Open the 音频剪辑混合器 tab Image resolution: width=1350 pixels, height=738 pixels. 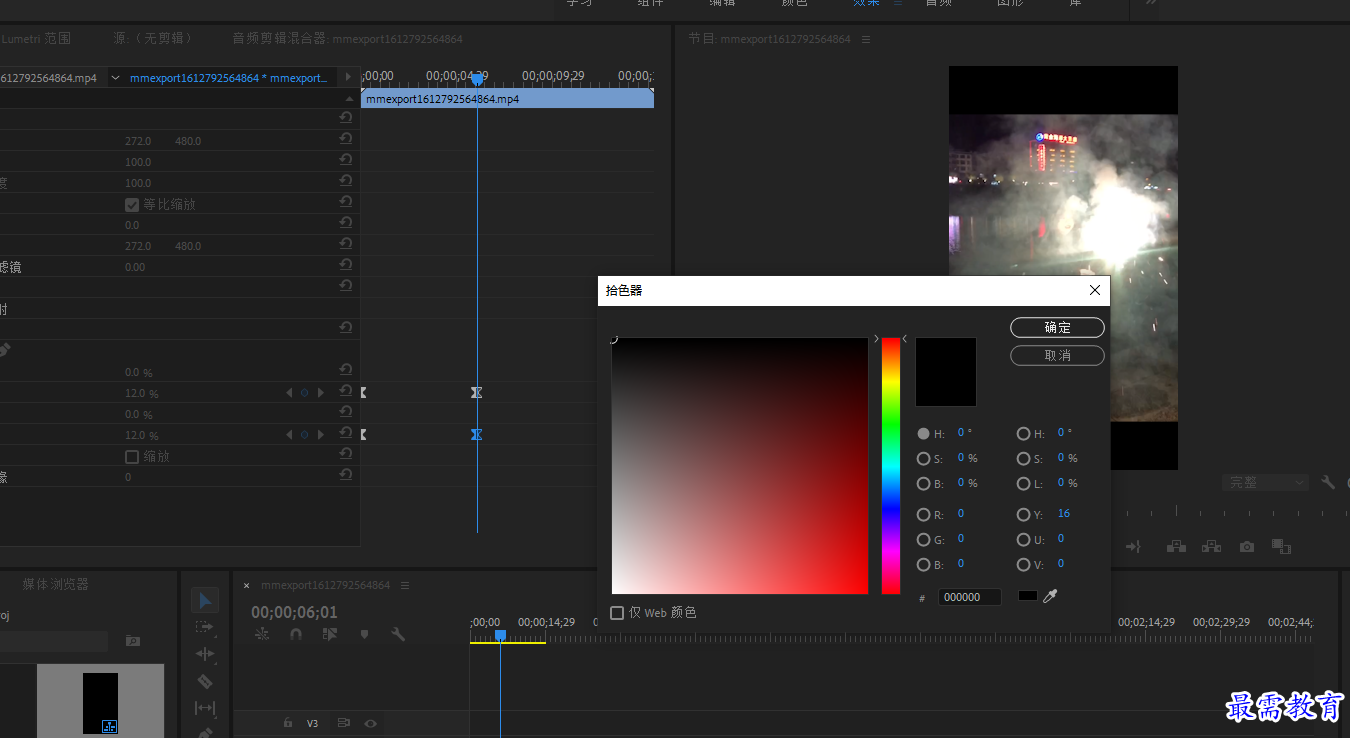(346, 39)
